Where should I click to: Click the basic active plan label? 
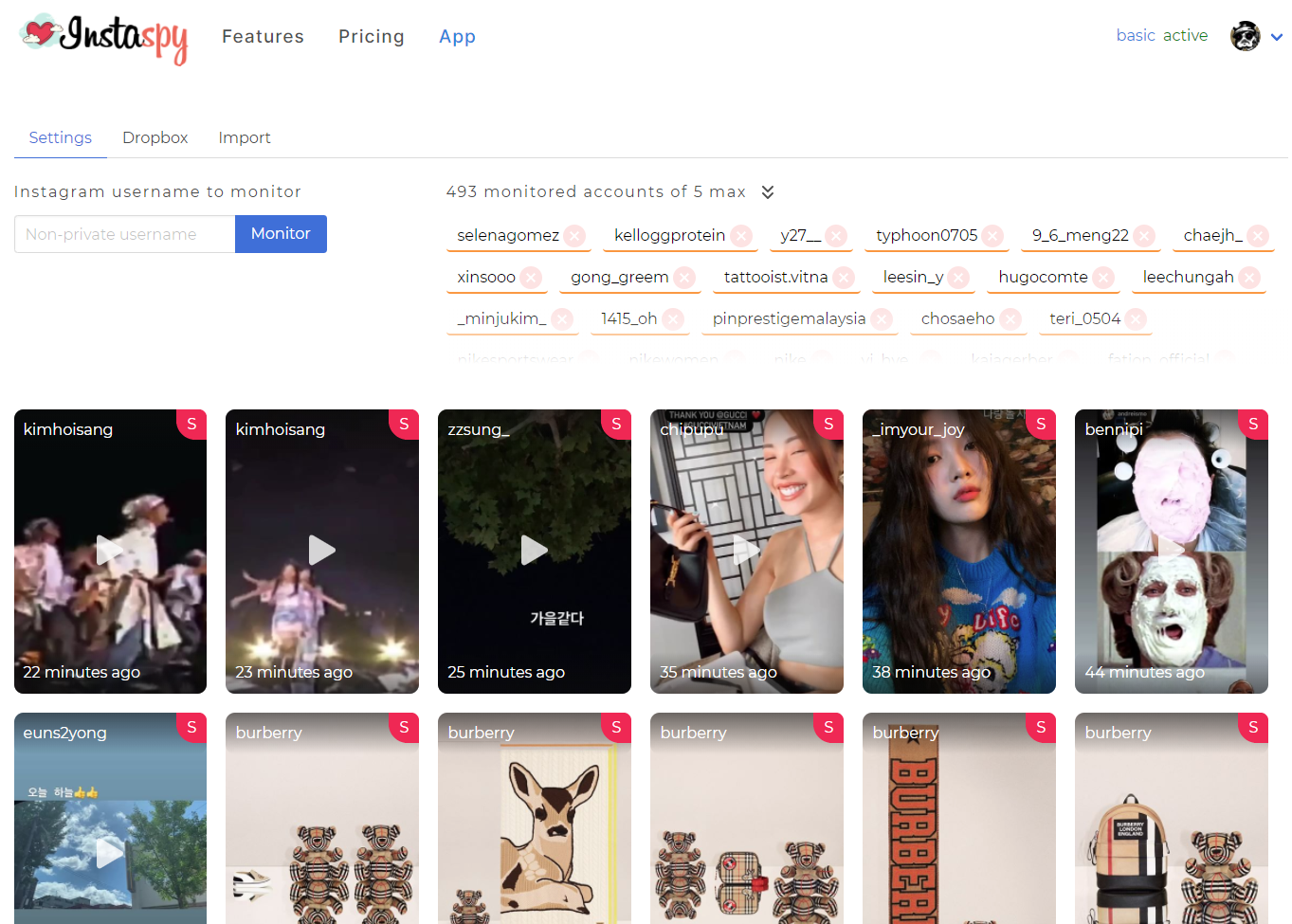tap(1162, 35)
